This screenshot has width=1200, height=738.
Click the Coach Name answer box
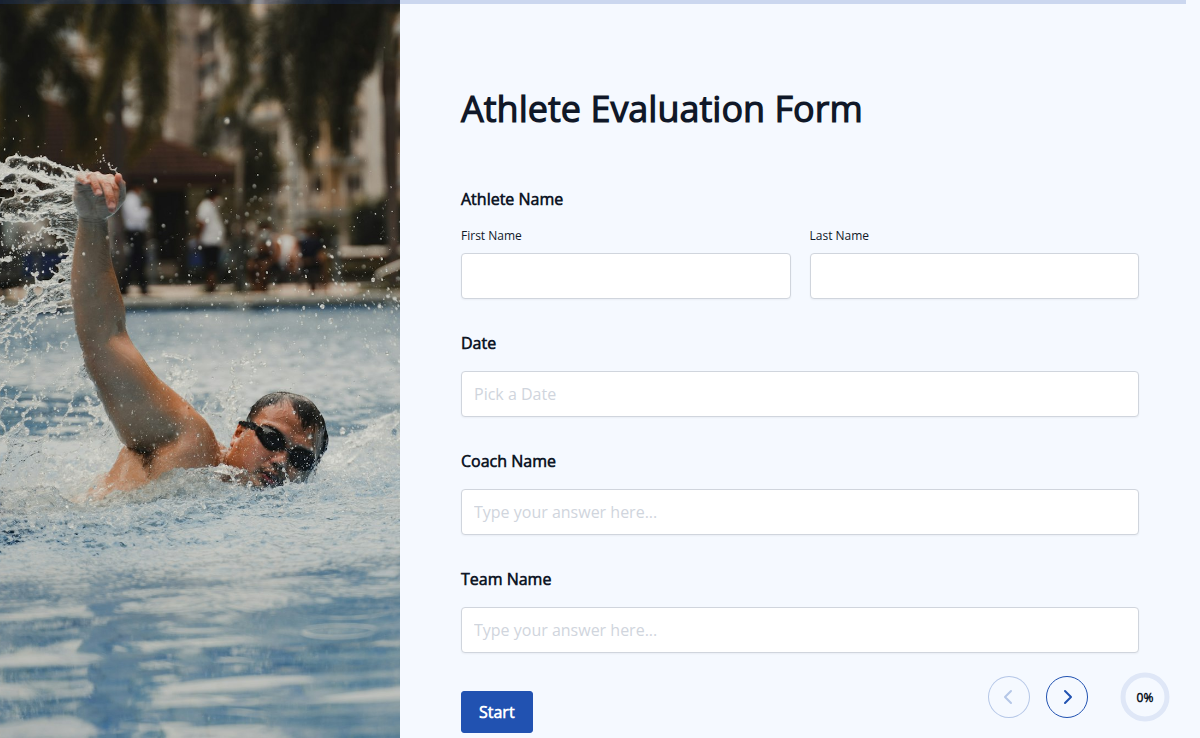[x=799, y=511]
